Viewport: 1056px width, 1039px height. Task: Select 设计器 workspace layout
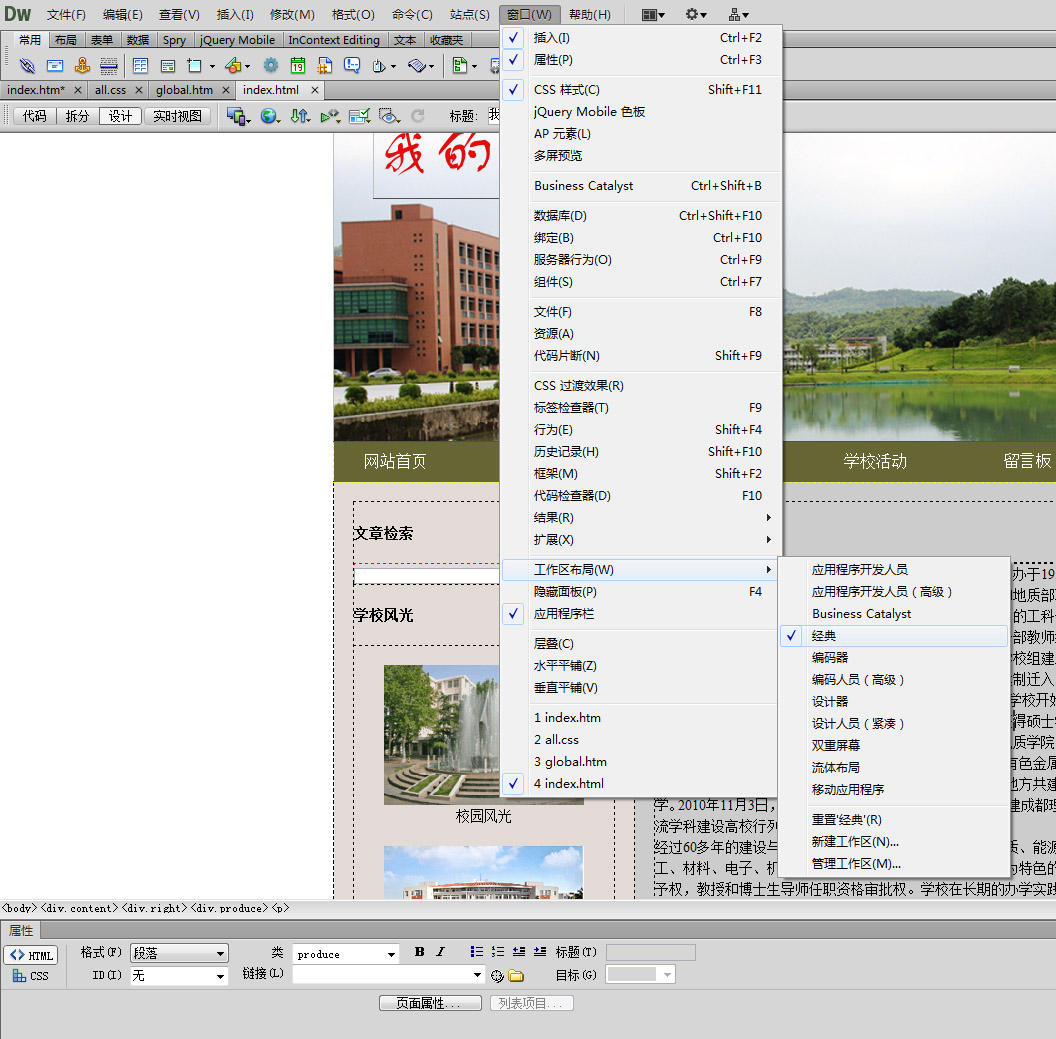830,702
